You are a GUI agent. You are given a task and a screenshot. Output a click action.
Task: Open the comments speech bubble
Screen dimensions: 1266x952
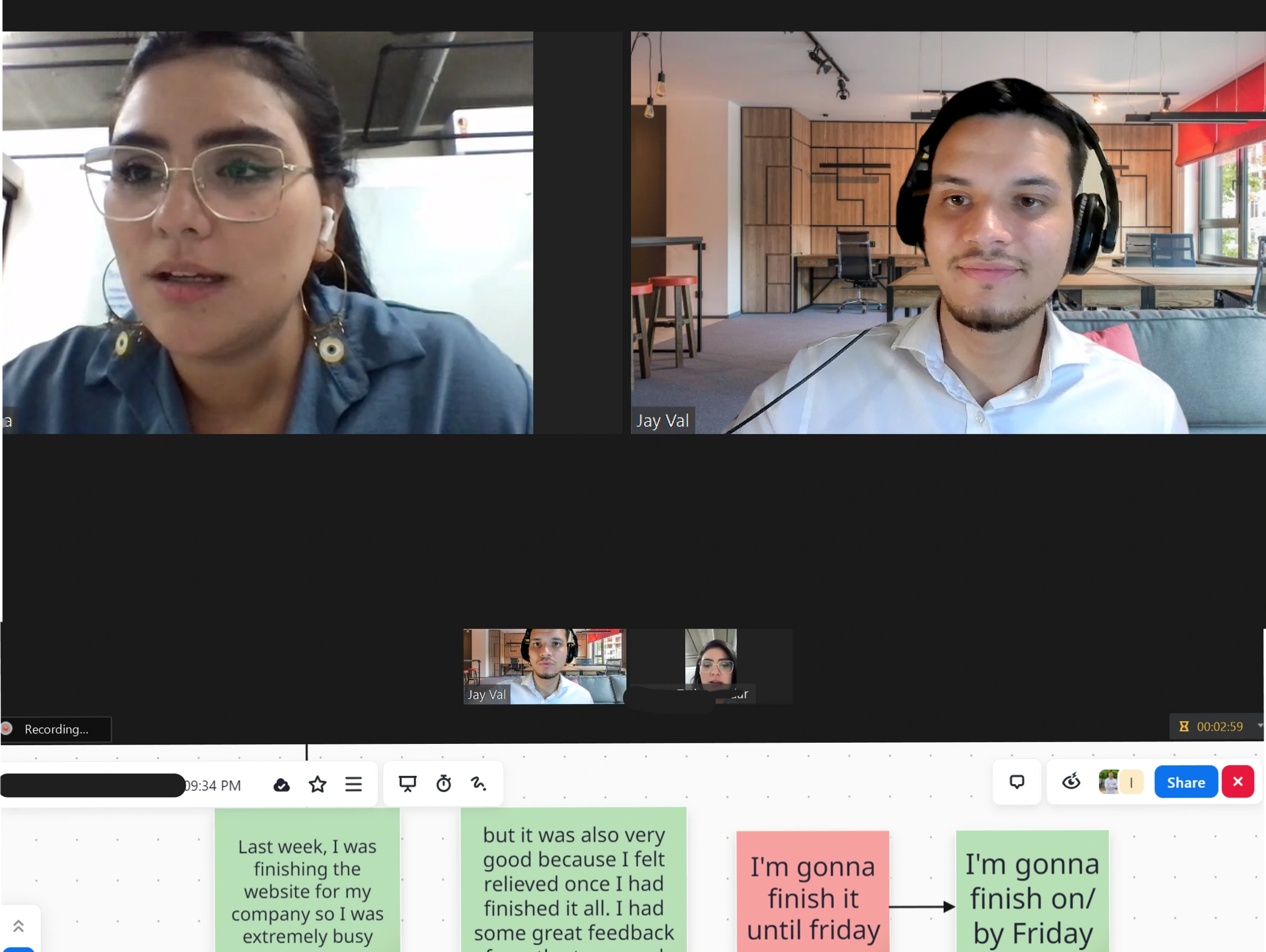(x=1017, y=782)
